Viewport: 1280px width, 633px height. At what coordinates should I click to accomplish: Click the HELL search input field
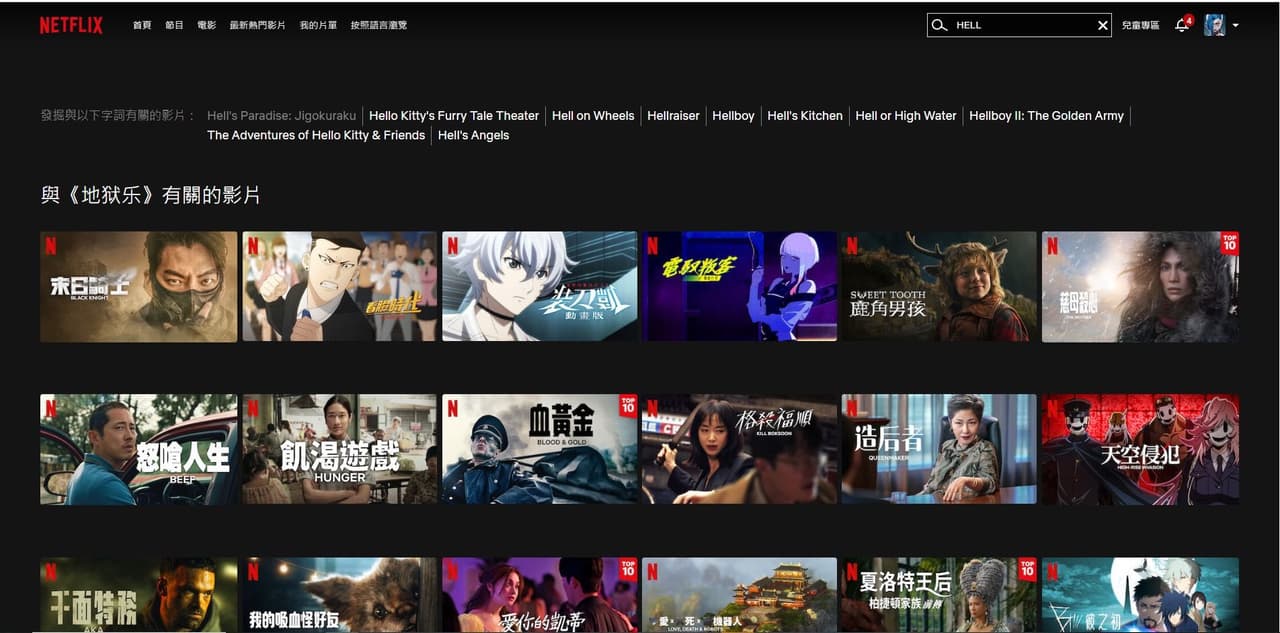1019,25
